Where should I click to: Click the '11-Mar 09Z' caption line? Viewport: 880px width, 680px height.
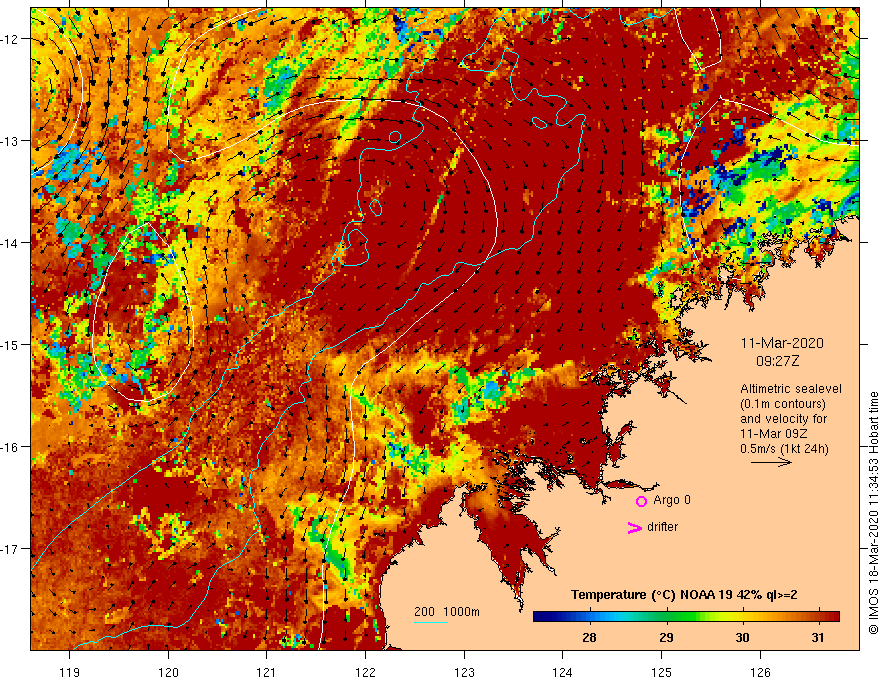[x=774, y=434]
